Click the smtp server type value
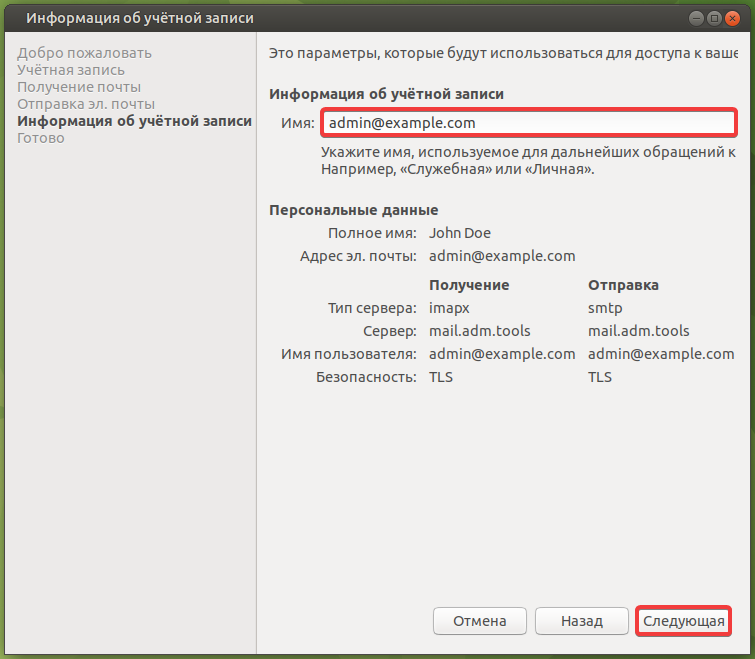Screen dimensions: 755x659 [605, 308]
